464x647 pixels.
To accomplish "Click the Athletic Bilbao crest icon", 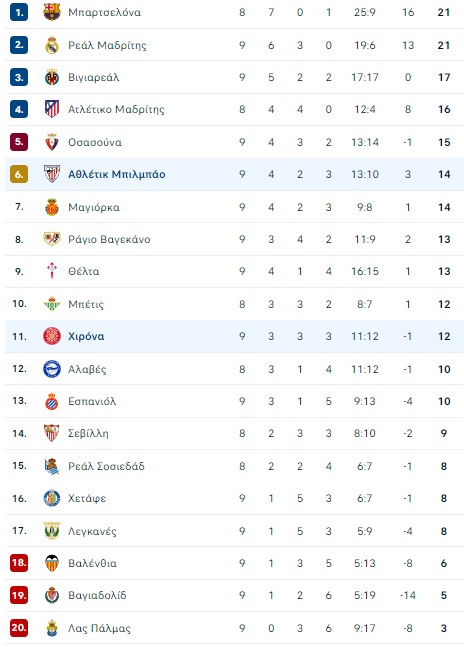I will [x=52, y=174].
